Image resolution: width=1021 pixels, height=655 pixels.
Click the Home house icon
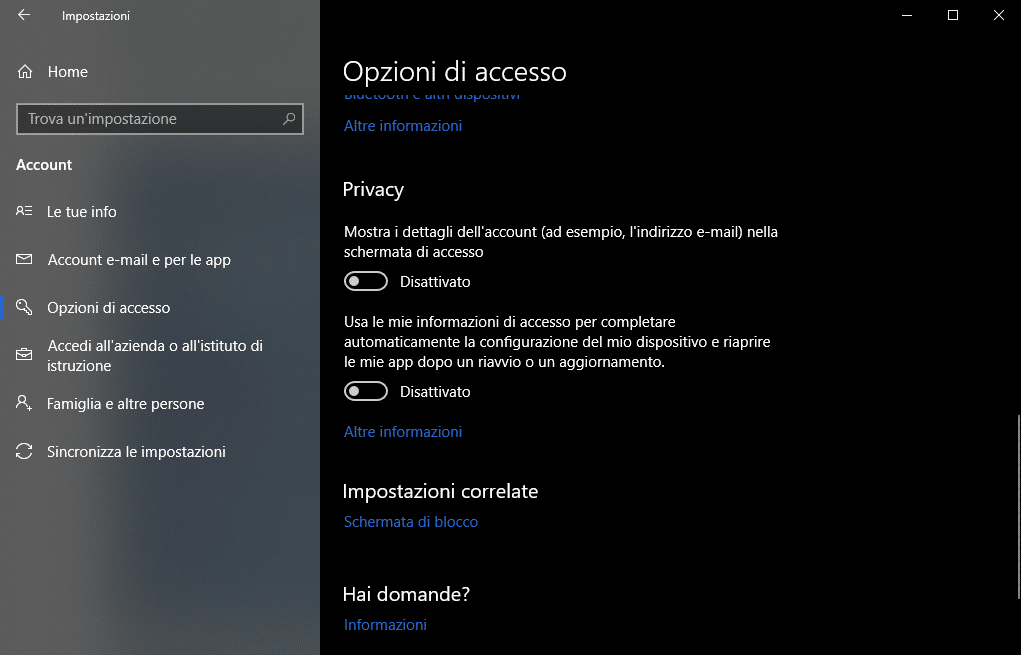[x=25, y=72]
